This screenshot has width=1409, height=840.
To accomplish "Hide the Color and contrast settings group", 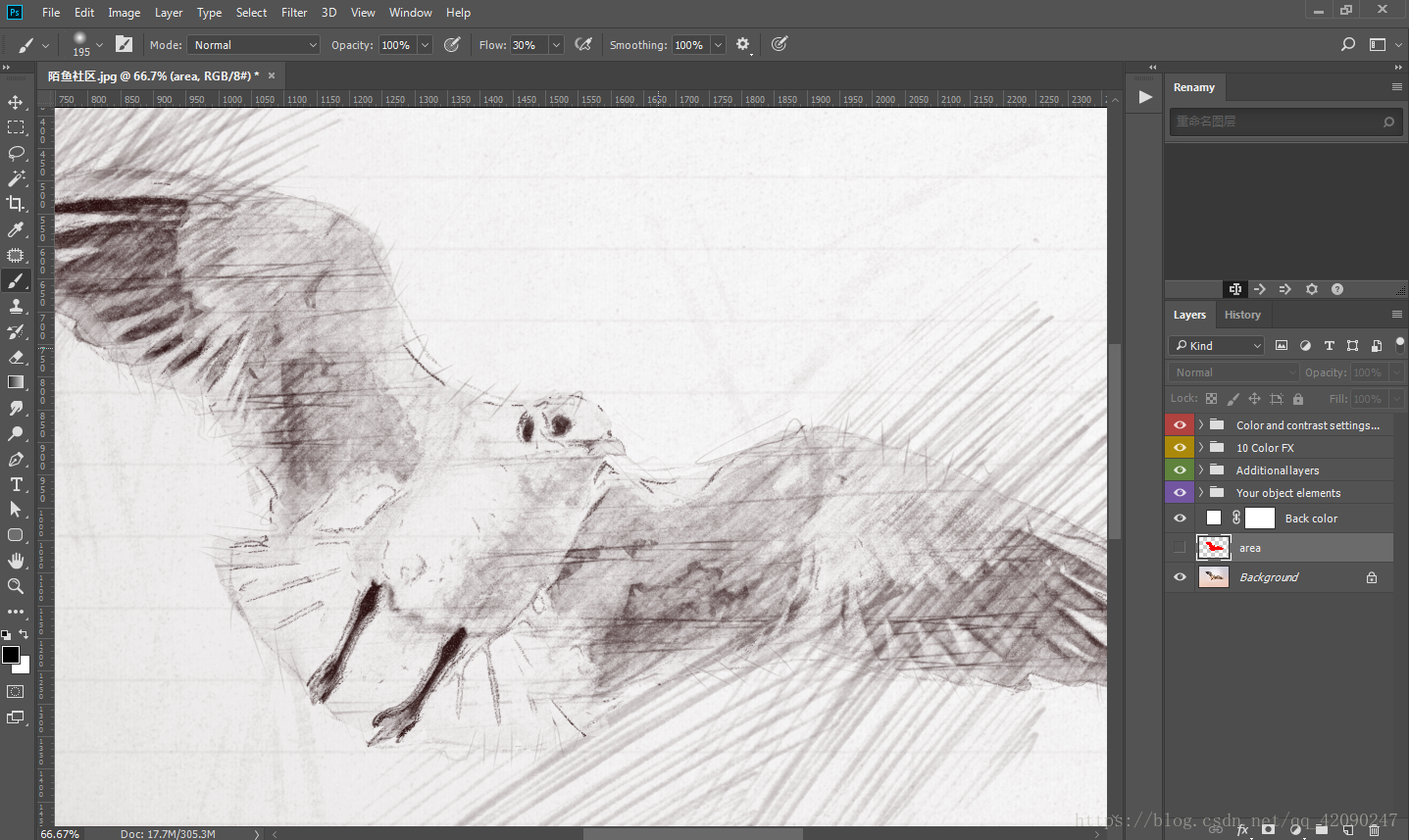I will (1180, 424).
